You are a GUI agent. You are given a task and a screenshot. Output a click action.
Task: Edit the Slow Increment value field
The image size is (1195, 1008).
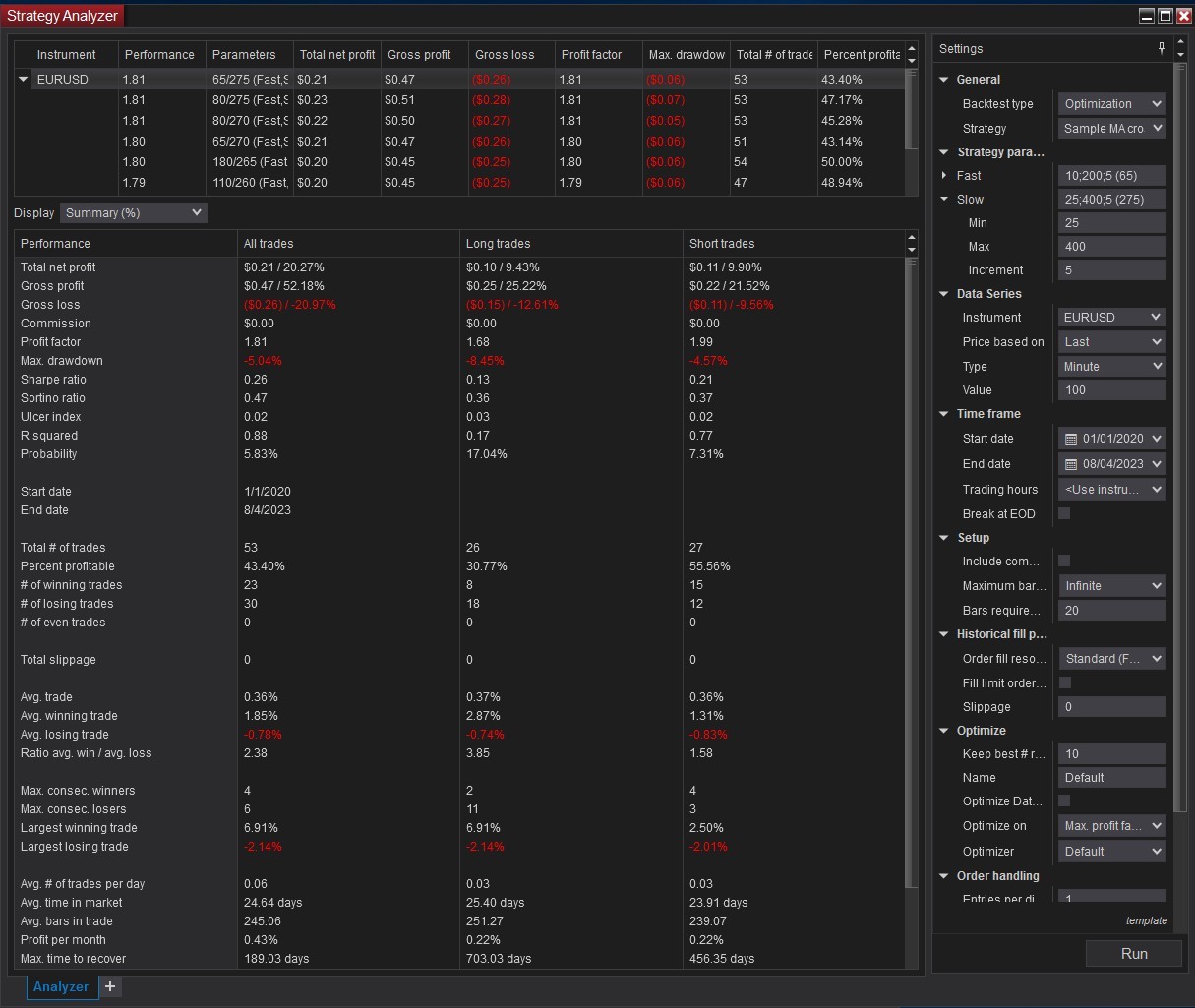pos(1112,270)
